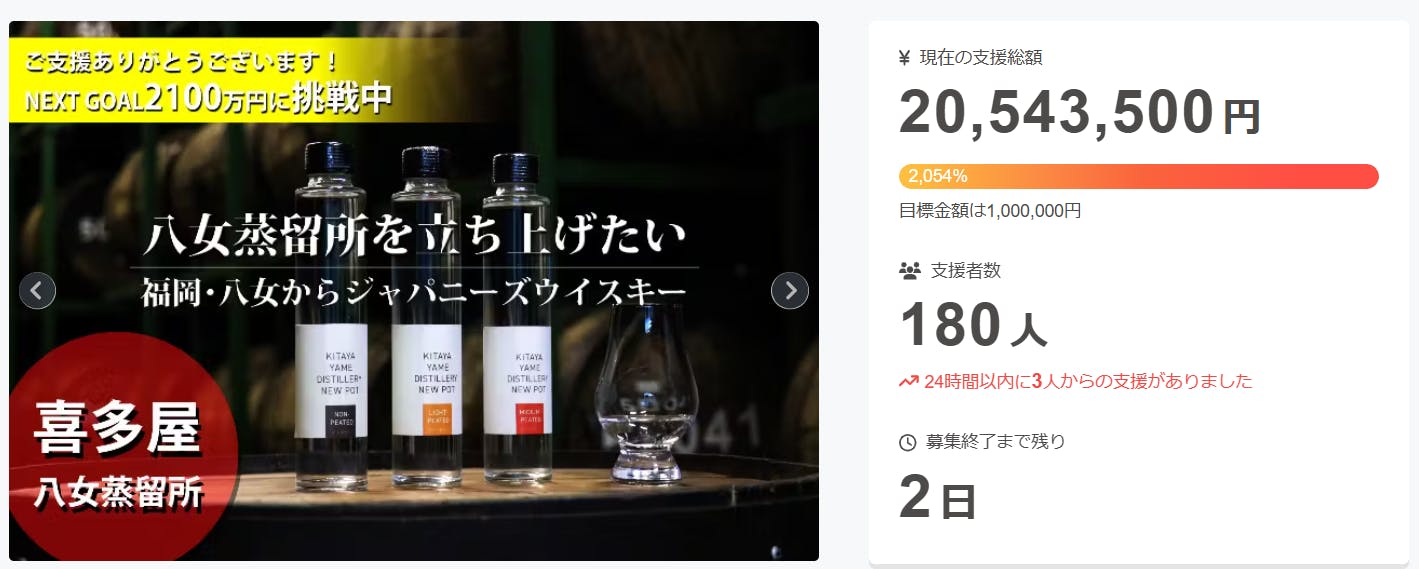The width and height of the screenshot is (1419, 569).
Task: Click the 2日 remaining days value
Action: click(937, 497)
